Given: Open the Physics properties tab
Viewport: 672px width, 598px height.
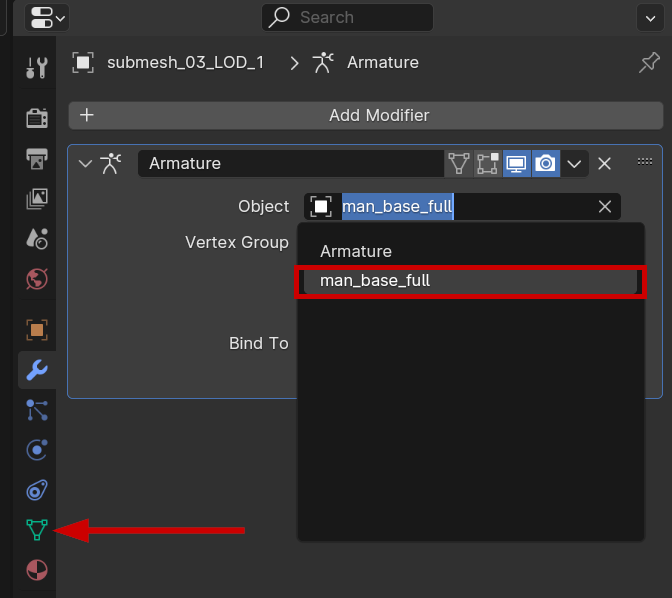Looking at the screenshot, I should click(x=37, y=449).
